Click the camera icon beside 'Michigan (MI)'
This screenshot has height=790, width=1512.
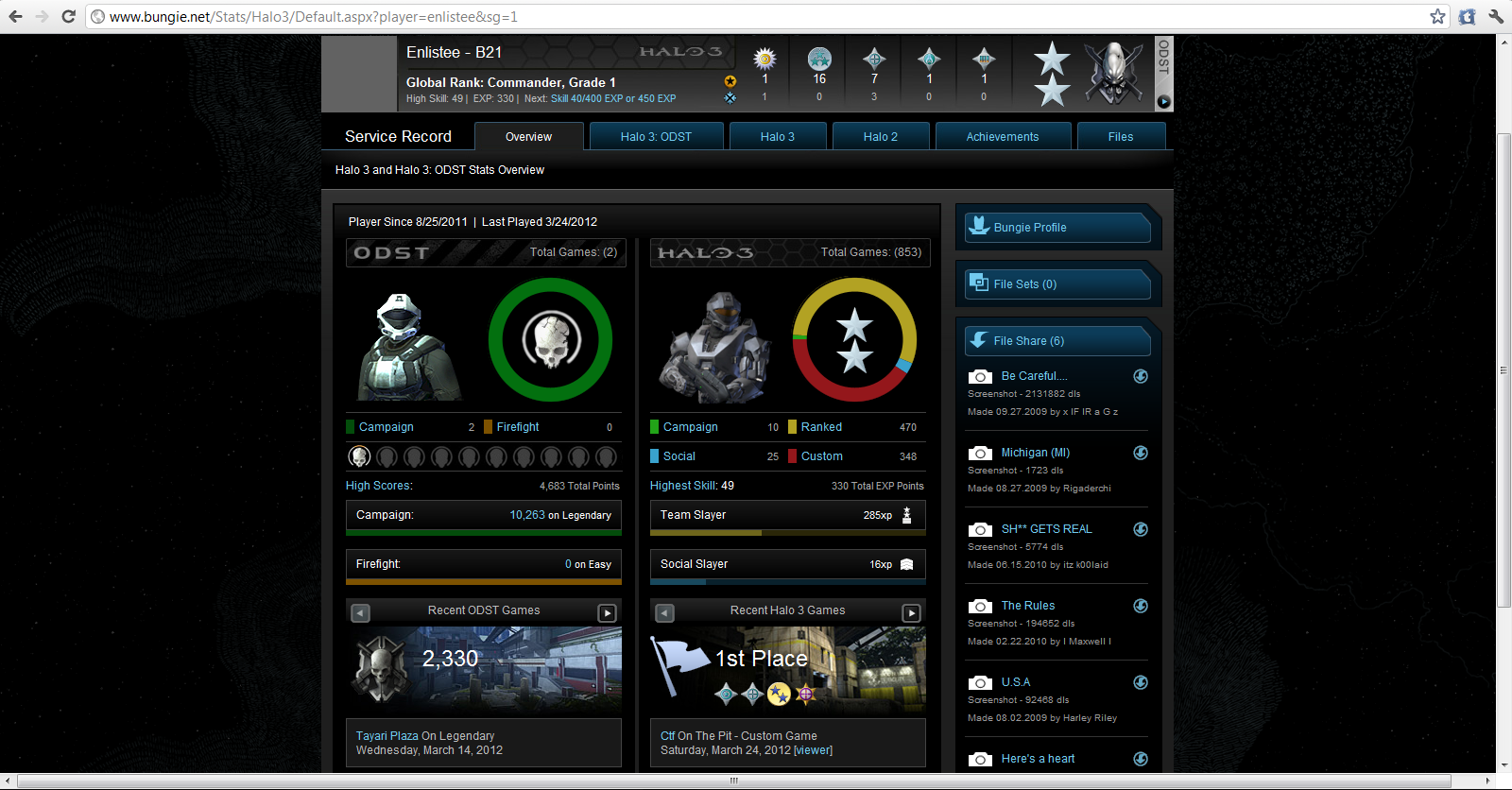click(980, 453)
